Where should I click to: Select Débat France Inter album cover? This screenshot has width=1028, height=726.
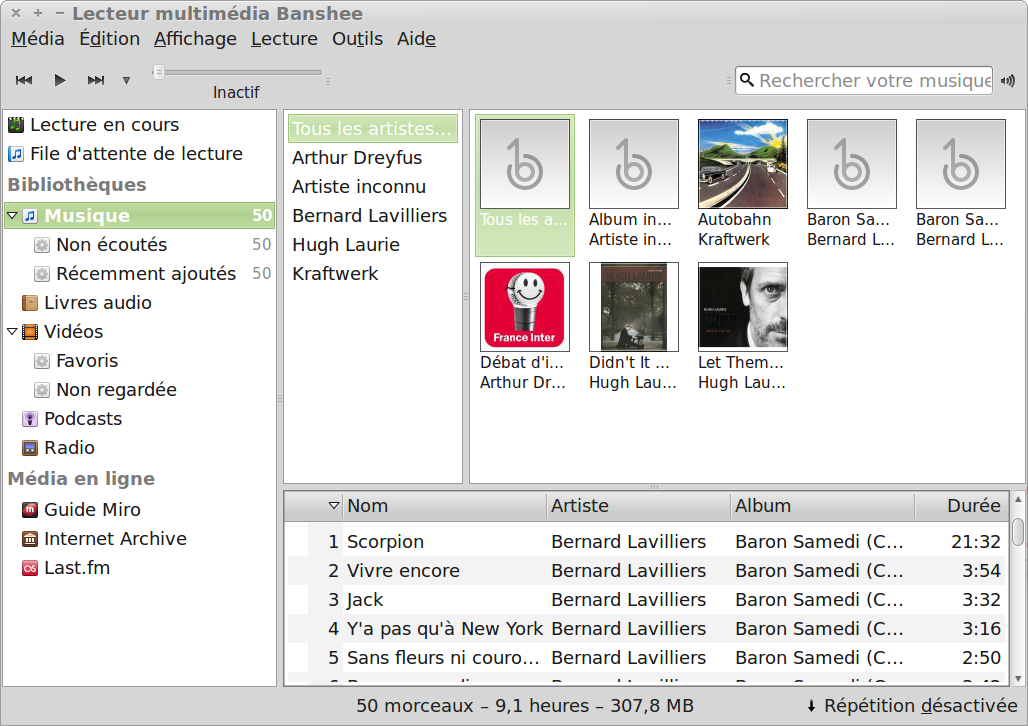524,307
